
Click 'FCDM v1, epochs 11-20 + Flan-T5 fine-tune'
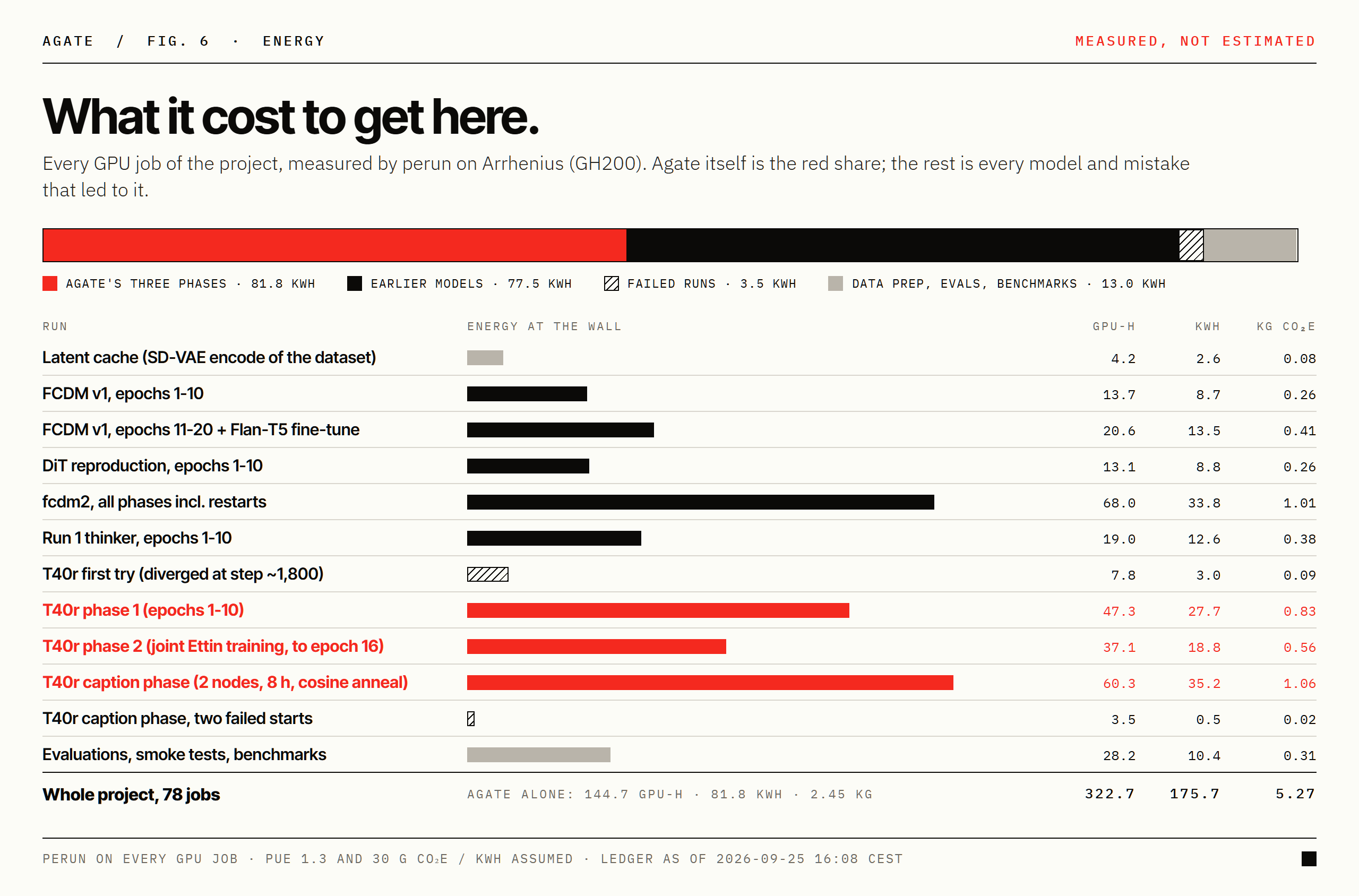click(x=201, y=430)
